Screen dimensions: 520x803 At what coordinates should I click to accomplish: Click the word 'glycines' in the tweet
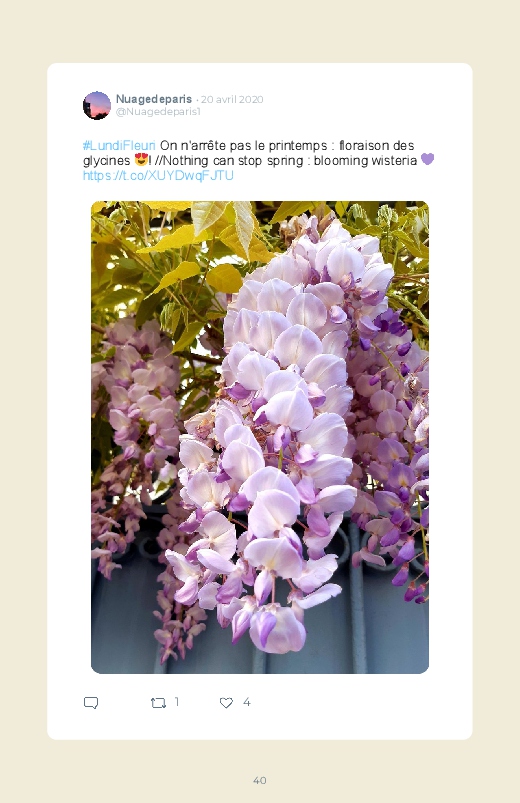pos(107,161)
